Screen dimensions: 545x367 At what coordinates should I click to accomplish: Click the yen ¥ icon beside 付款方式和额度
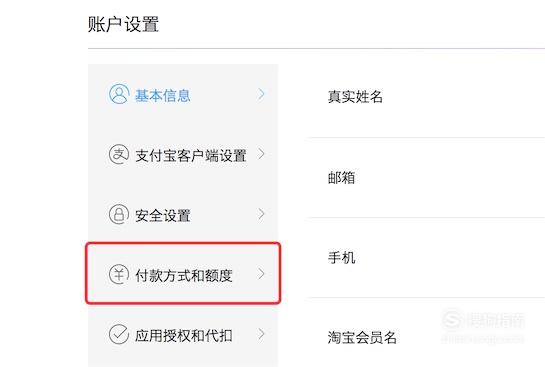pos(119,274)
